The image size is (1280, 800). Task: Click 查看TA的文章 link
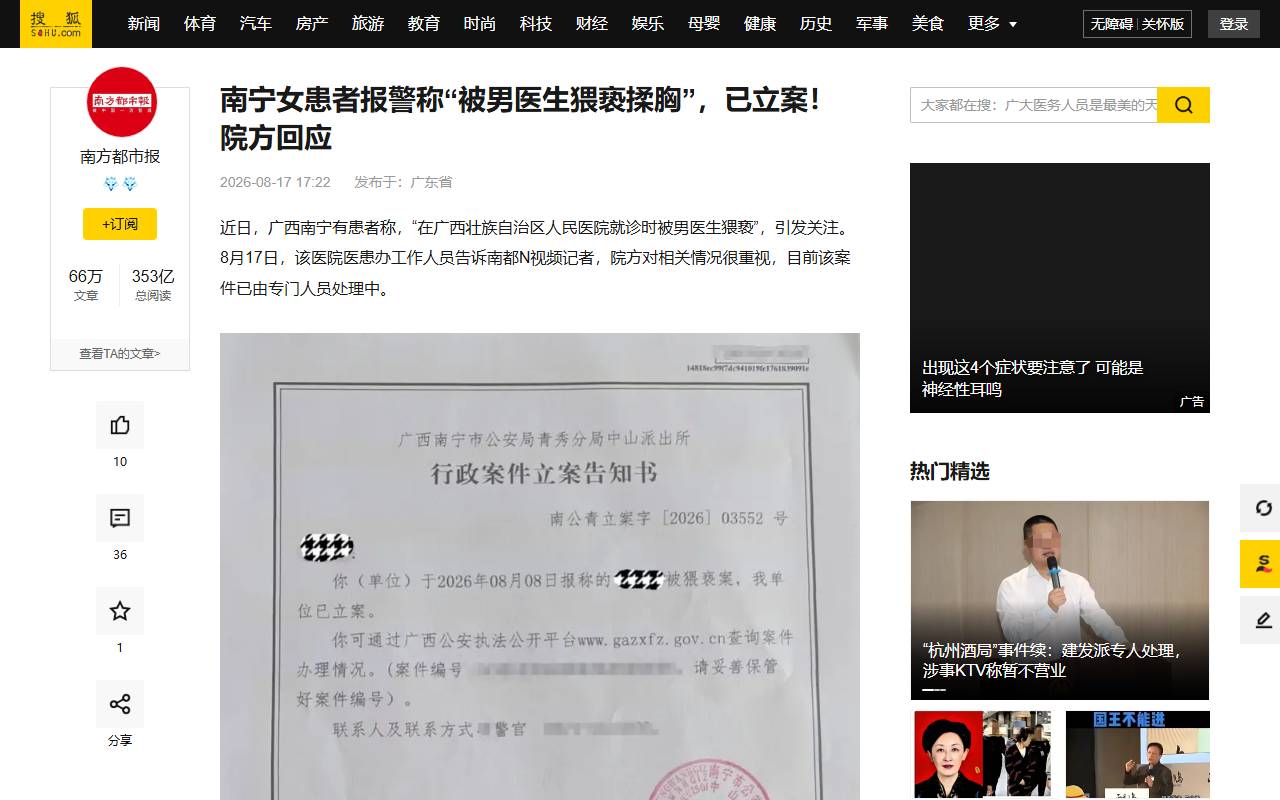pos(120,354)
